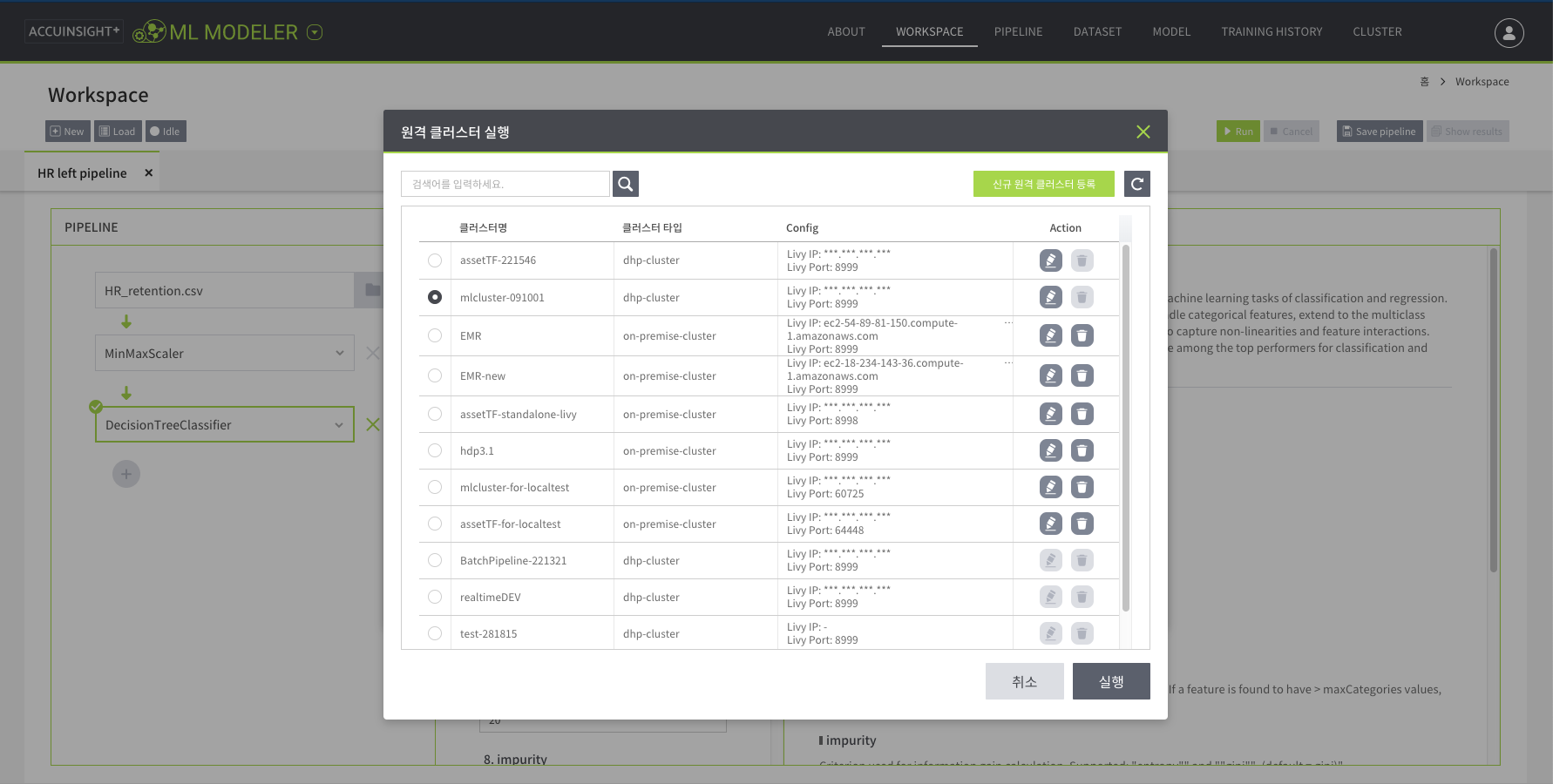
Task: Open the ML Modeler dropdown arrow
Action: pyautogui.click(x=315, y=32)
